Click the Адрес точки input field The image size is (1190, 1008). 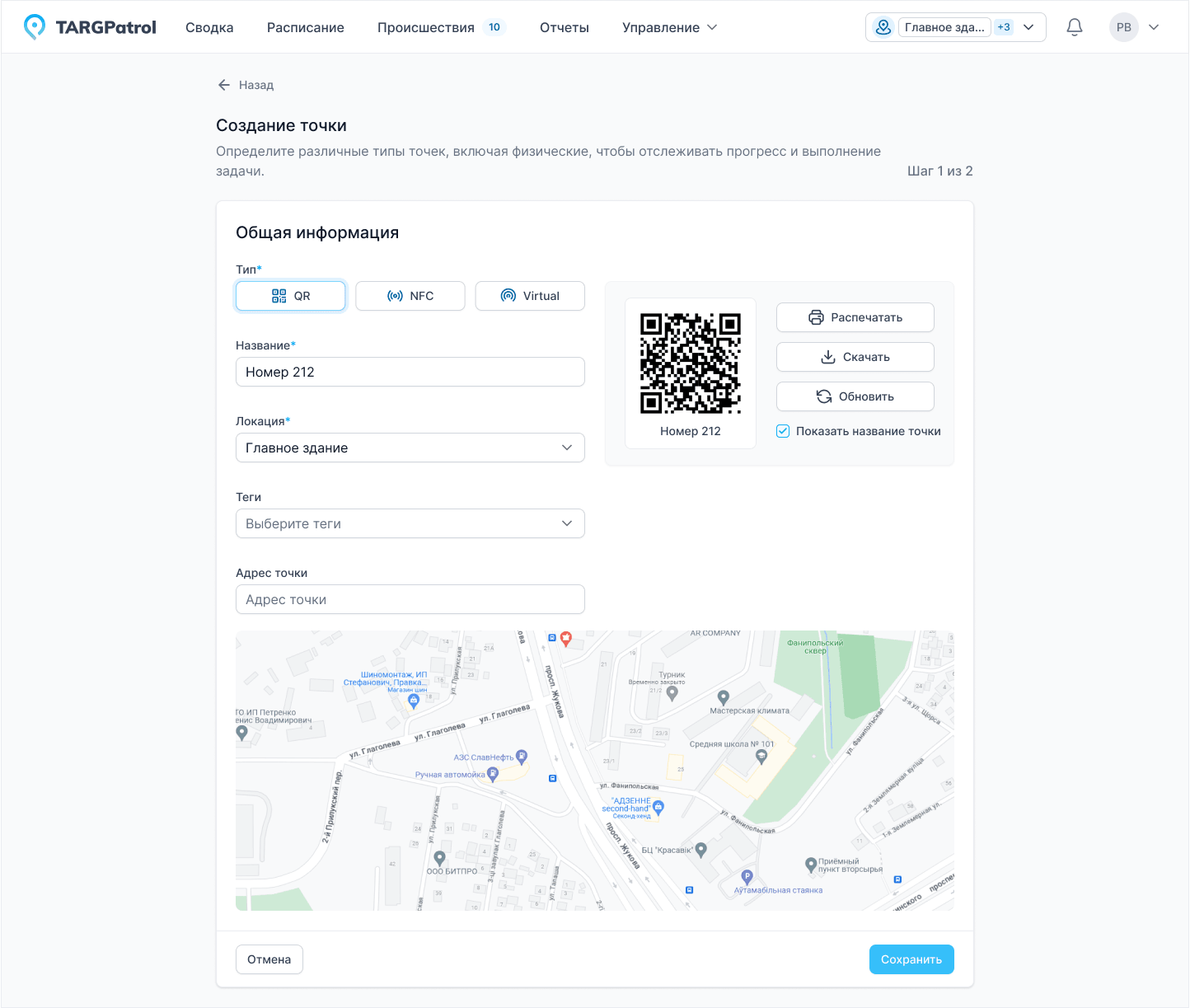coord(410,599)
